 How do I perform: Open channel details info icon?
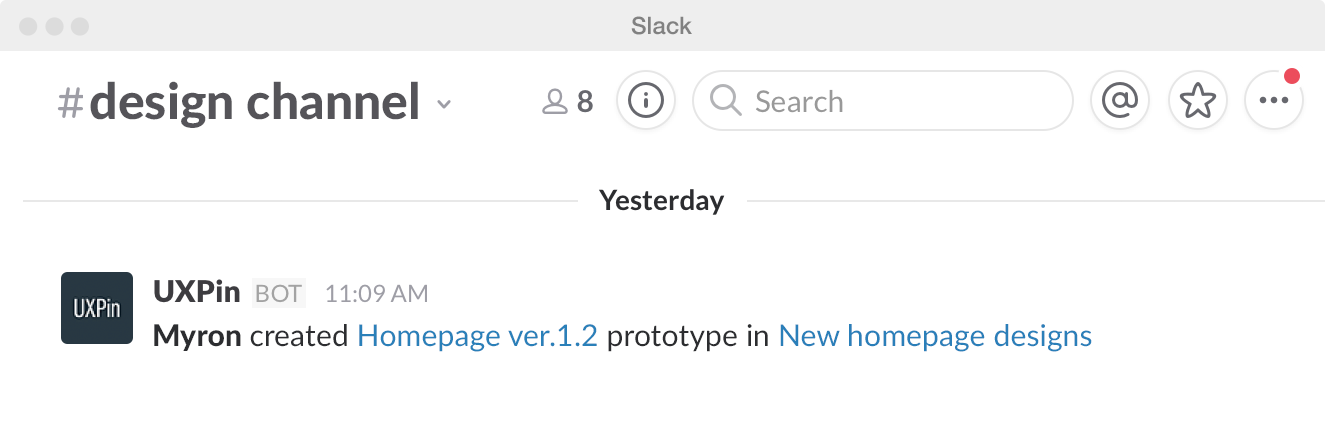pyautogui.click(x=646, y=101)
